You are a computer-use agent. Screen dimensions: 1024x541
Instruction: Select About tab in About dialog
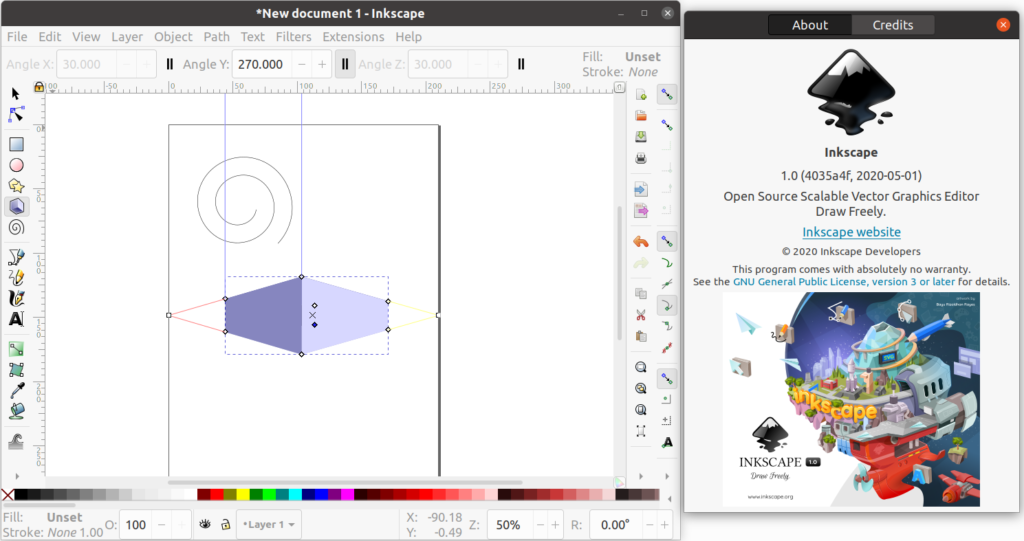810,25
